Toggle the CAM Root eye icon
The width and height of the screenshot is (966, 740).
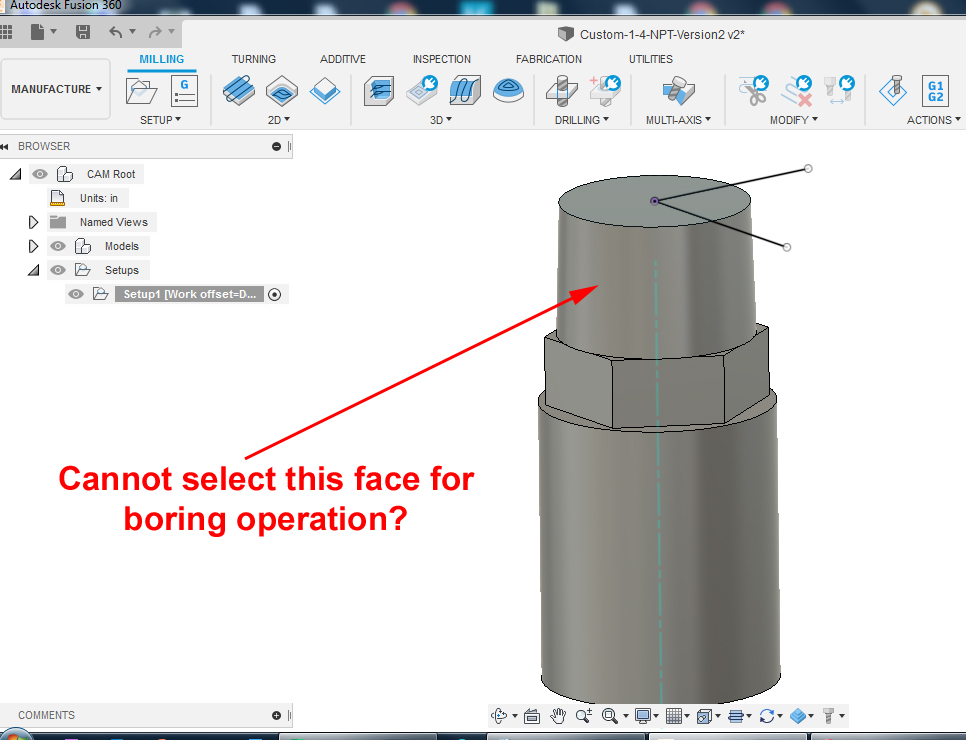point(39,173)
